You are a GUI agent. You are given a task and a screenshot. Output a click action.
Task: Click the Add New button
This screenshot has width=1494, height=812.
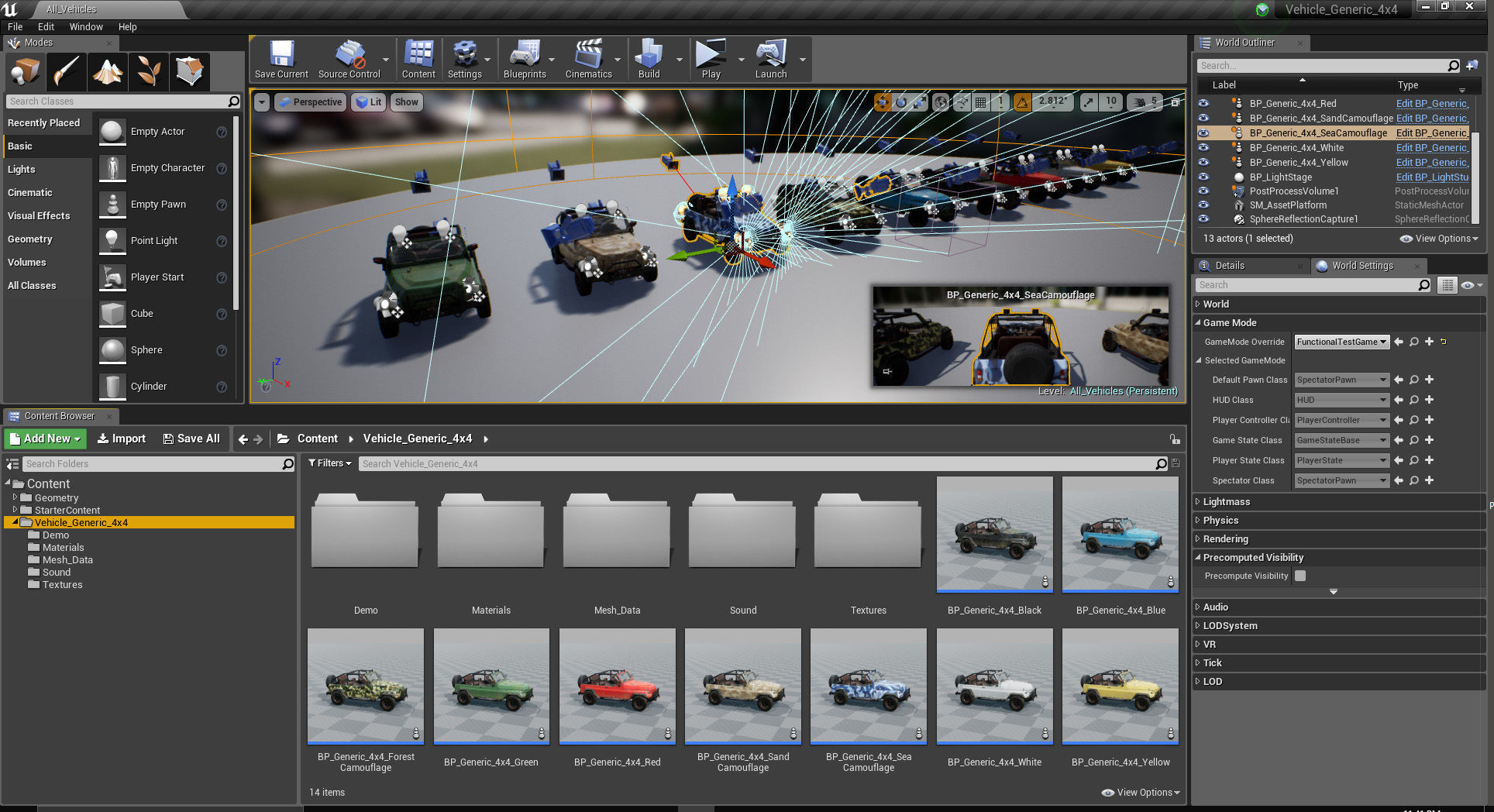tap(46, 439)
